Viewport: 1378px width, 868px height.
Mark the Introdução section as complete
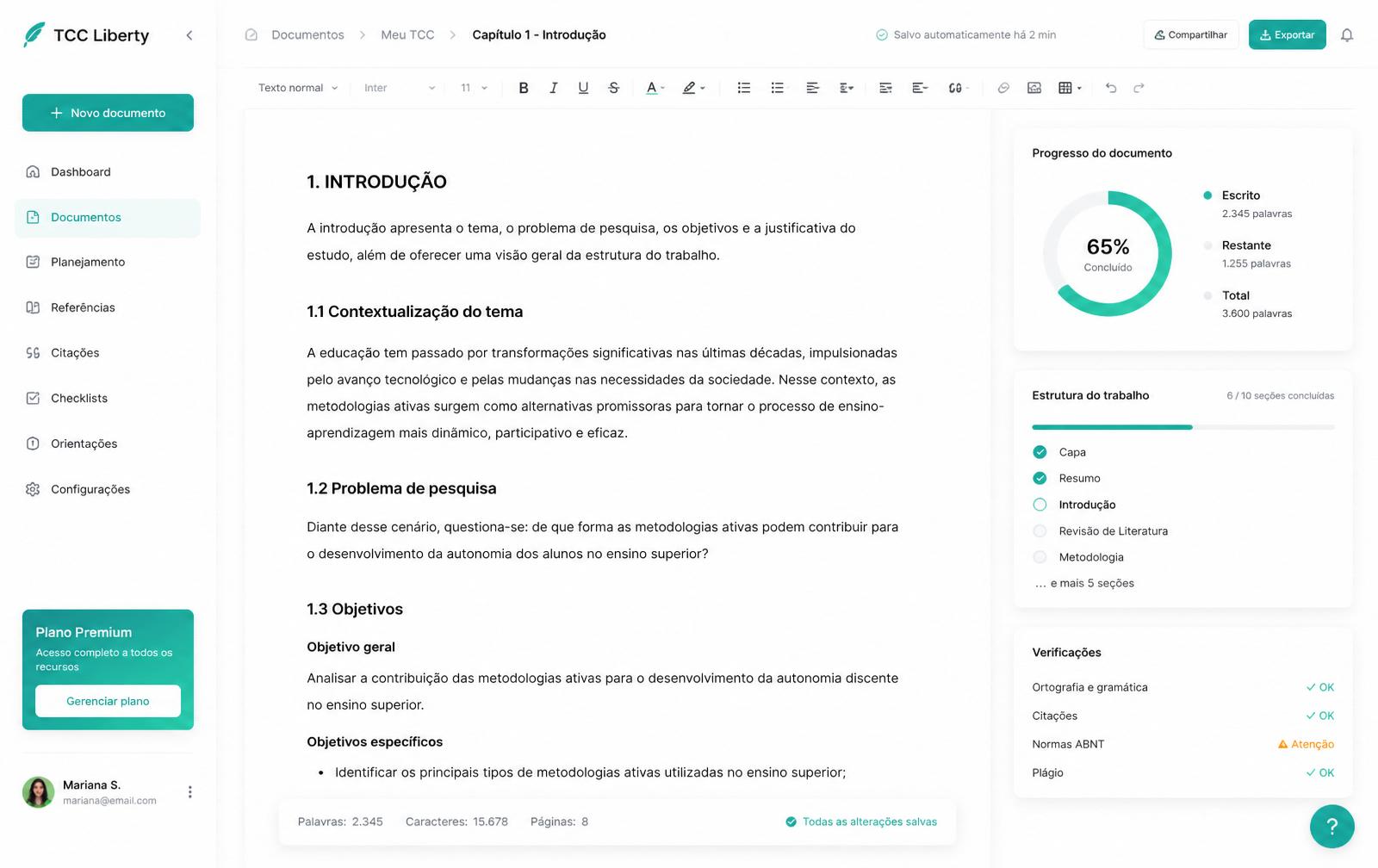(x=1040, y=505)
